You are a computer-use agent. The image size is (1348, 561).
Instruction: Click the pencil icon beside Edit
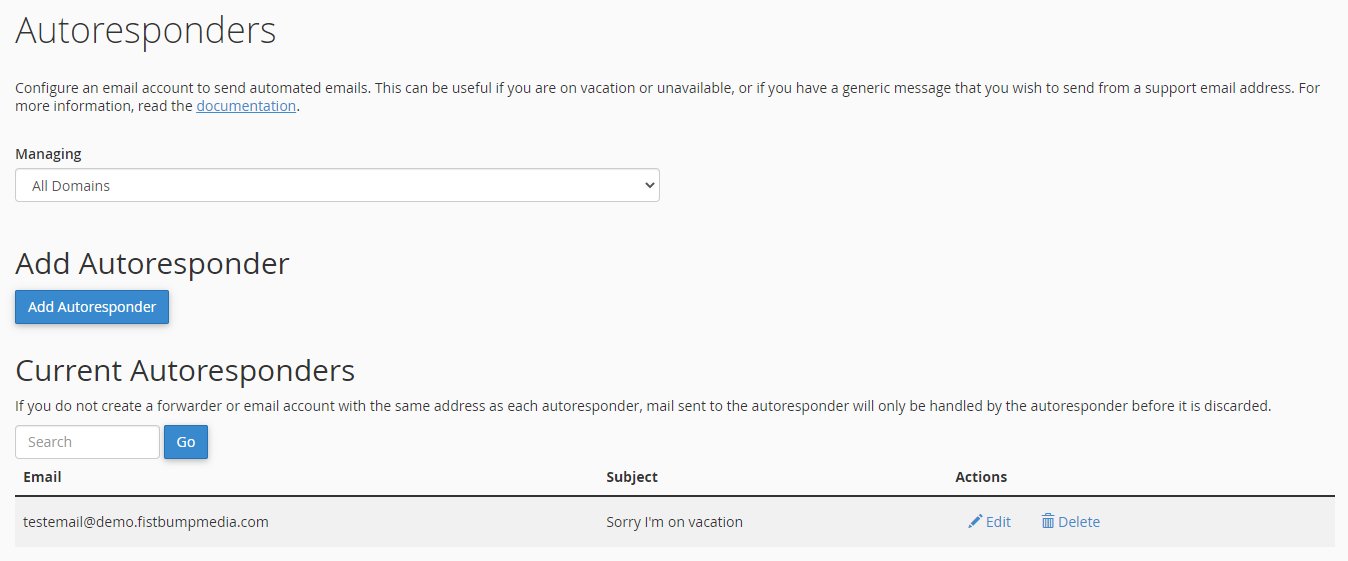coord(975,521)
